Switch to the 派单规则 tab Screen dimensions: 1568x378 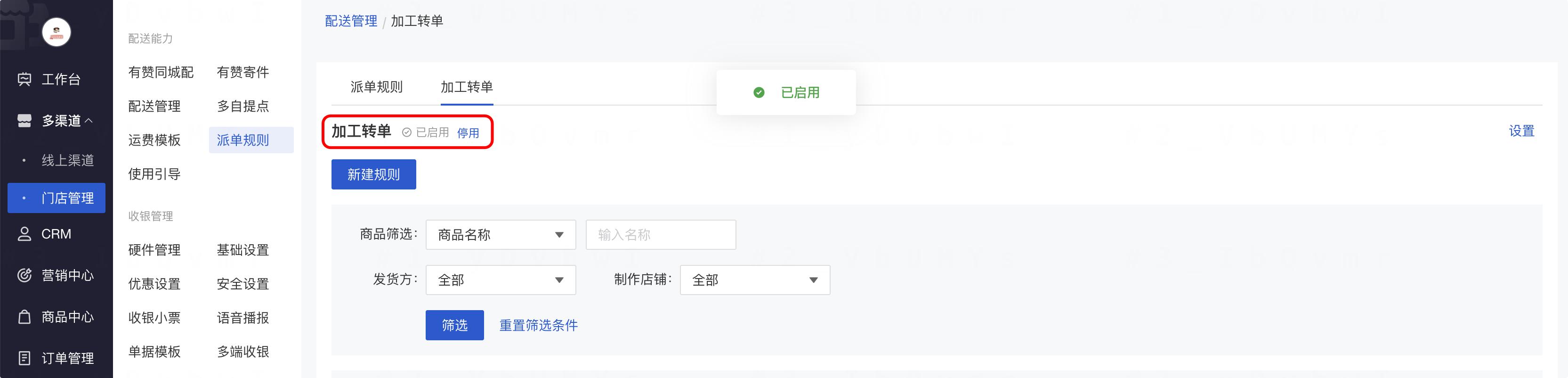376,87
